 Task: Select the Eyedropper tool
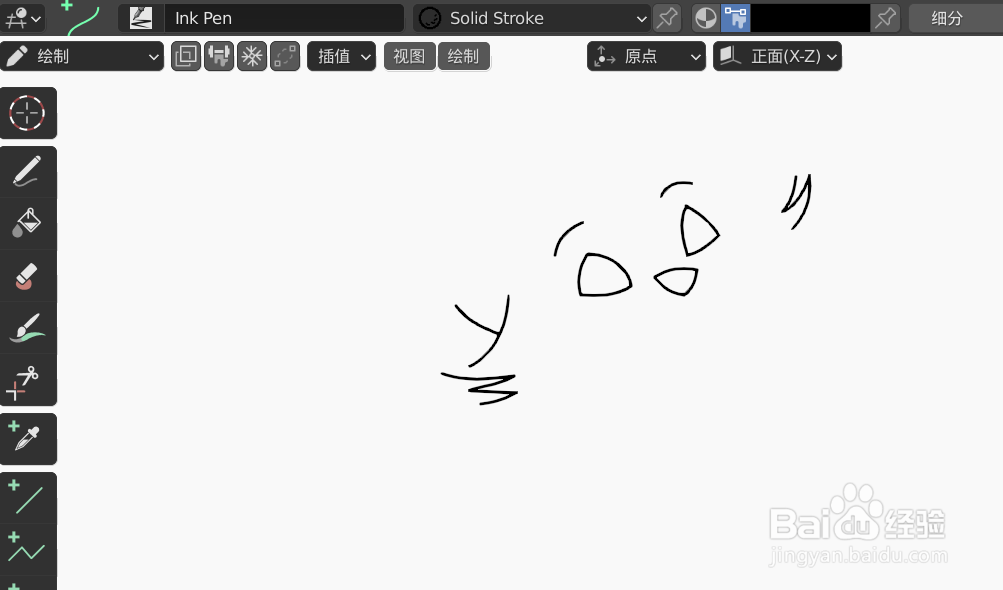click(28, 439)
